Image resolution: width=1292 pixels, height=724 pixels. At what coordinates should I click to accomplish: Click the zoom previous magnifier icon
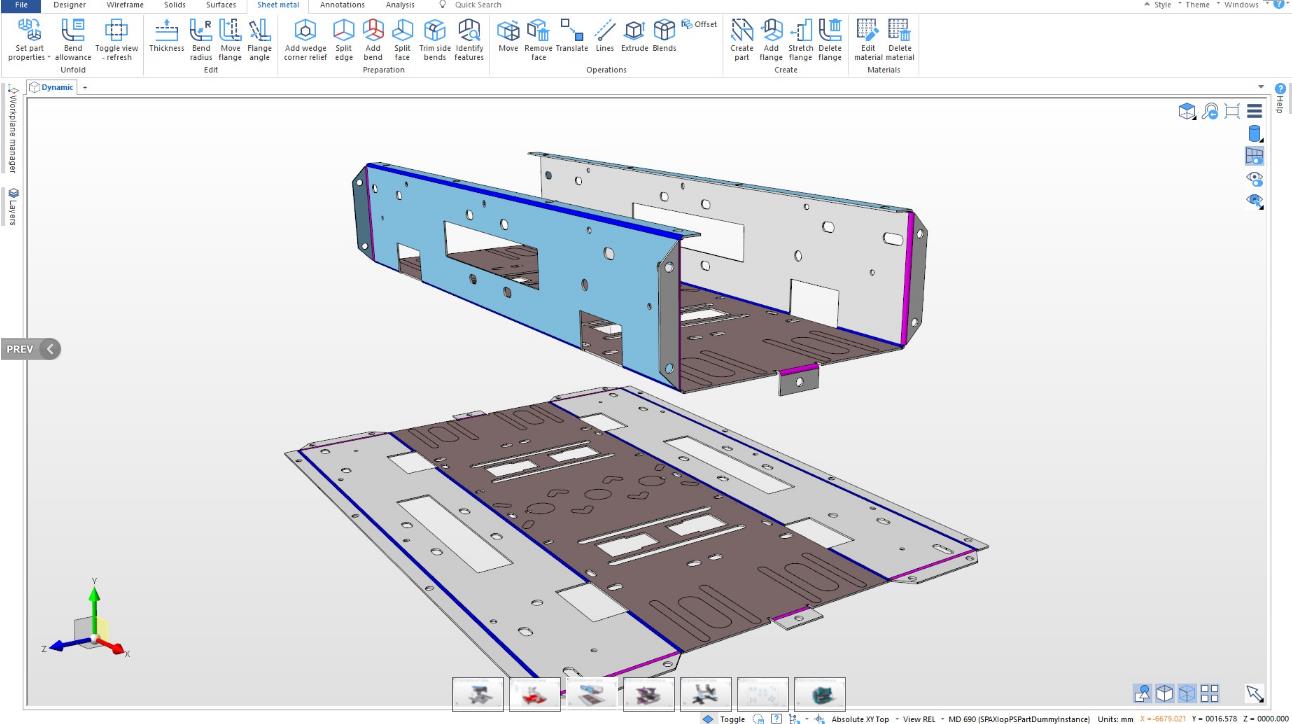click(x=1210, y=112)
